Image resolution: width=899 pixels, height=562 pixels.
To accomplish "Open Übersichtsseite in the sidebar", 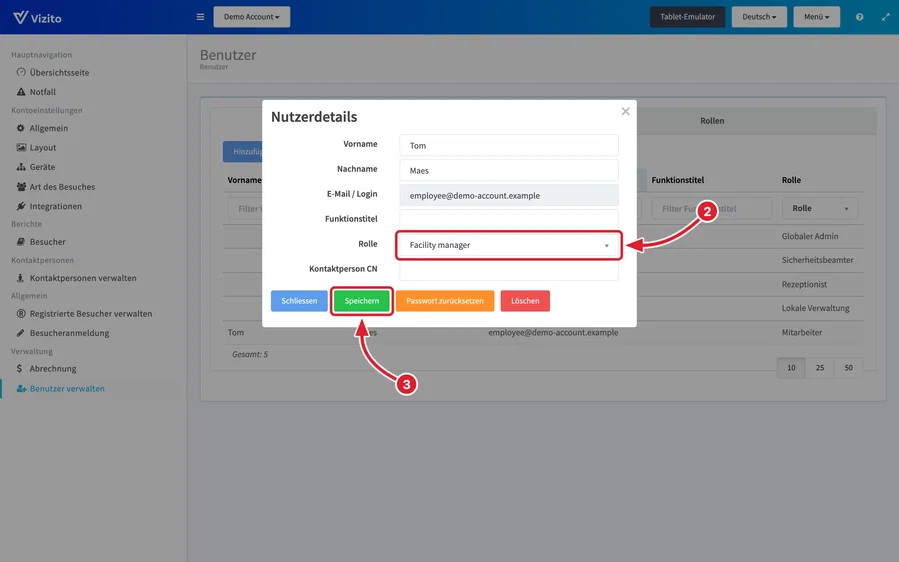I will coord(59,72).
